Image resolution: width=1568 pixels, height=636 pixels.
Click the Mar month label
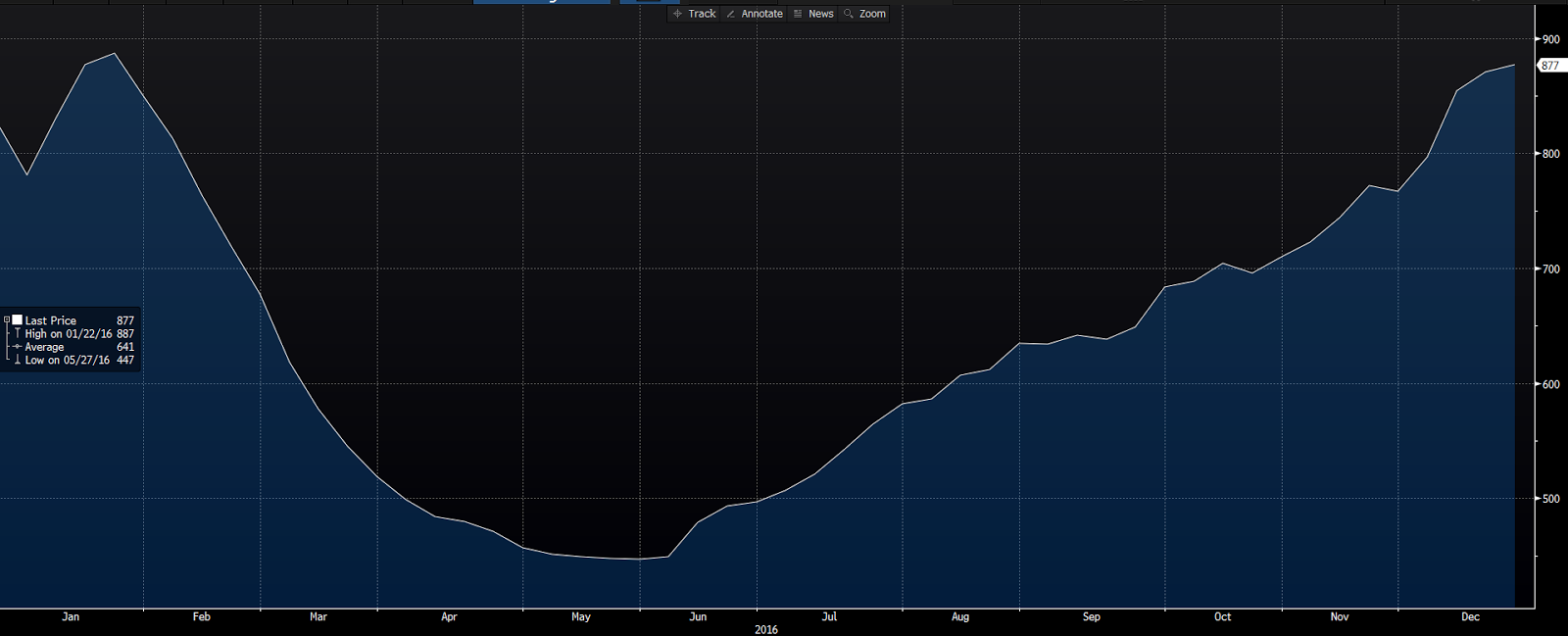(318, 616)
